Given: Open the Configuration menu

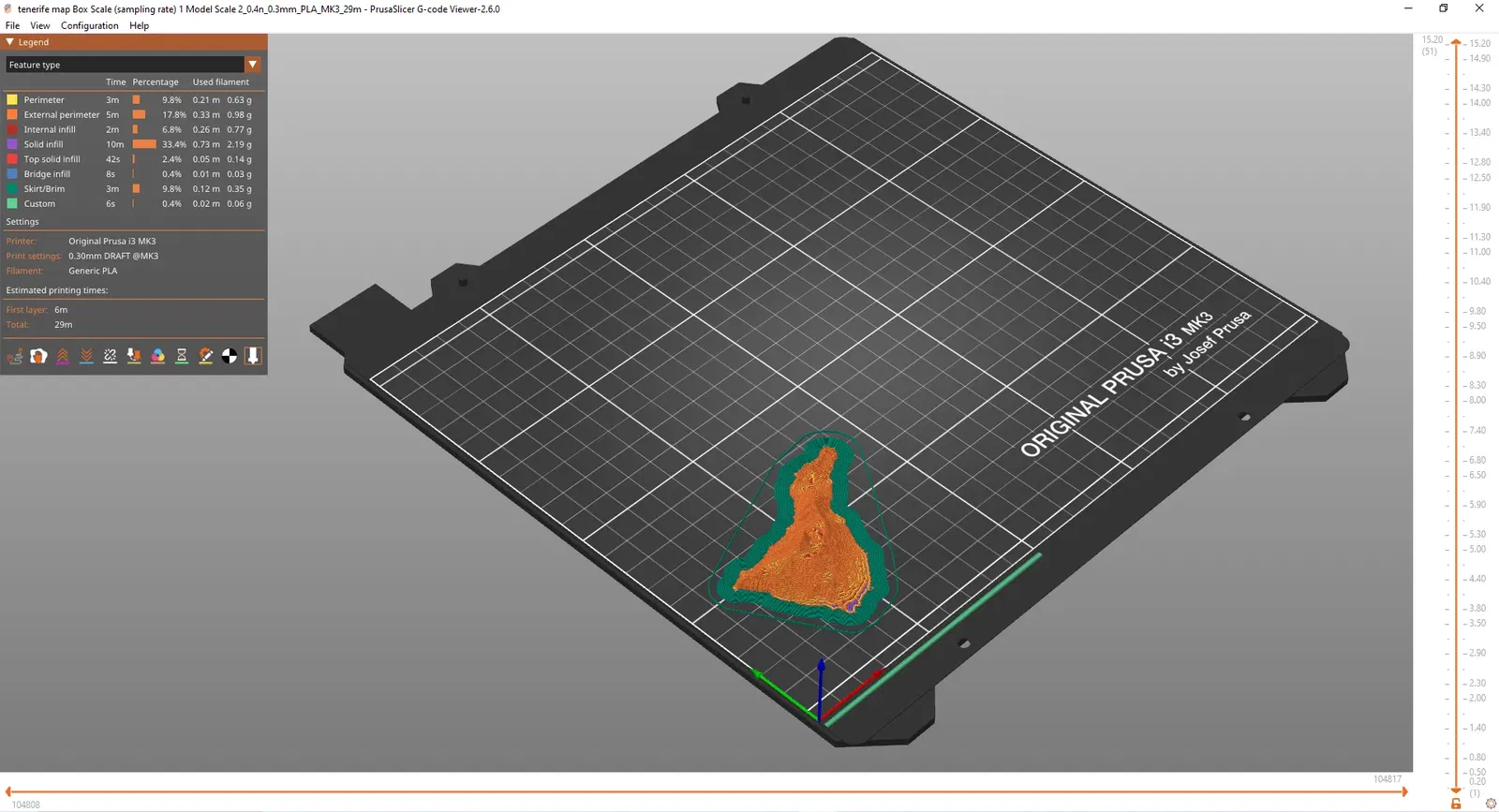Looking at the screenshot, I should [90, 26].
